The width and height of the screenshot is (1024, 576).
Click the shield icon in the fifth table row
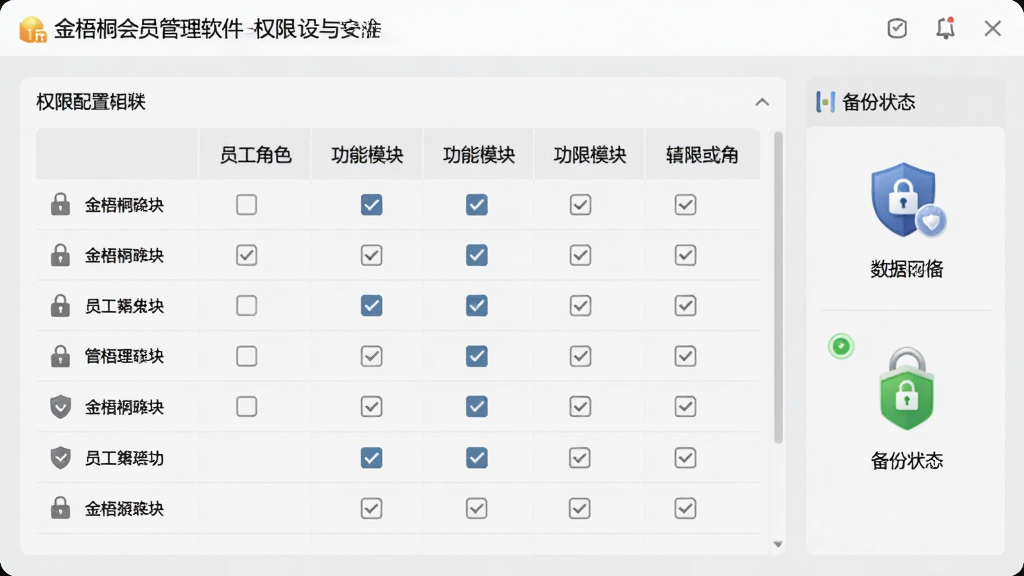pyautogui.click(x=60, y=406)
